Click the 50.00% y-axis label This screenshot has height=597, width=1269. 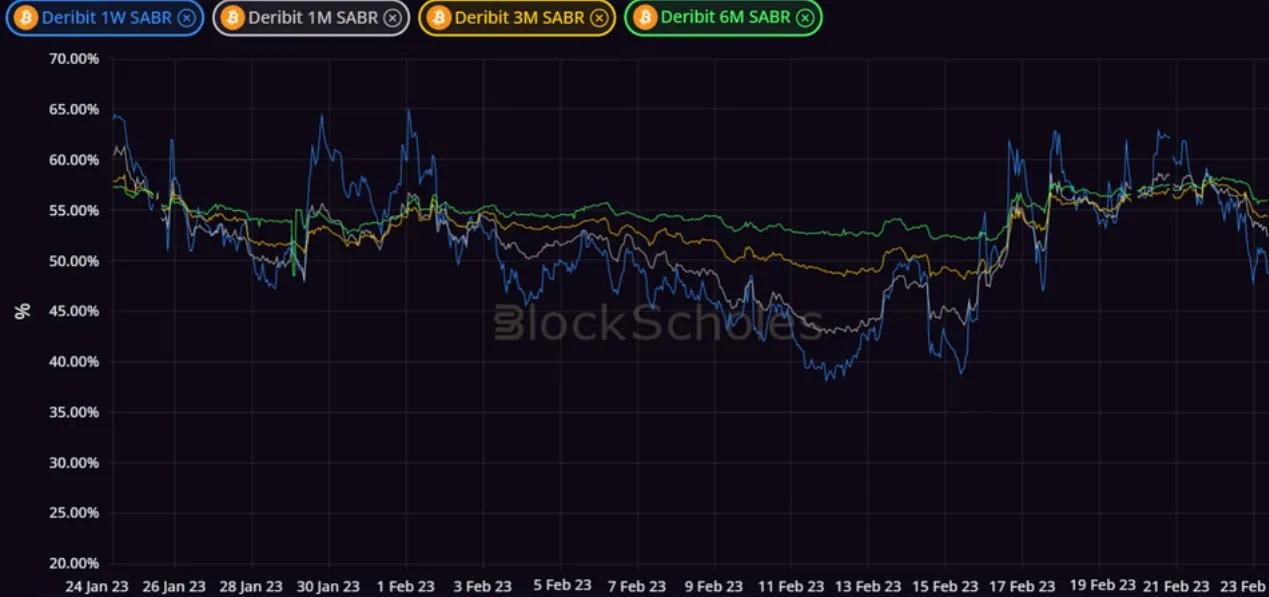point(74,261)
